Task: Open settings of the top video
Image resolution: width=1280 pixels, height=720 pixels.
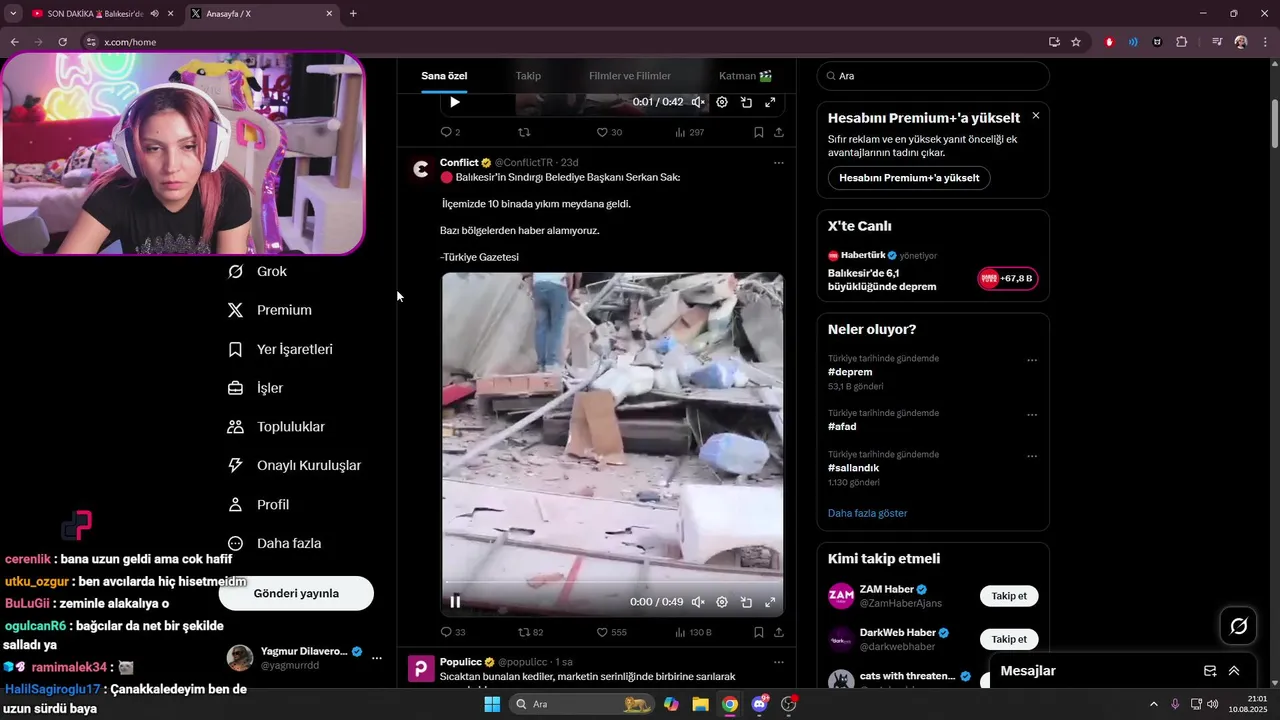Action: 722,102
